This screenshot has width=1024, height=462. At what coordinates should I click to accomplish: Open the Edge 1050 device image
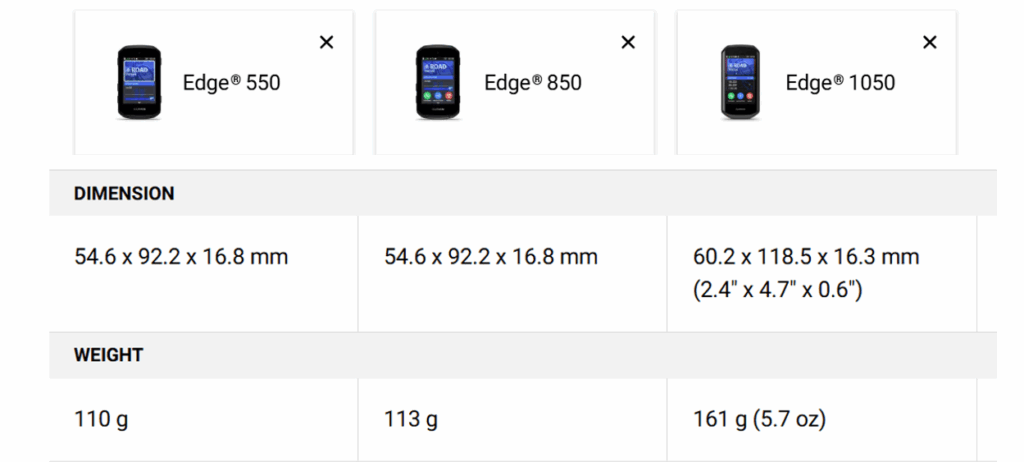(x=741, y=83)
